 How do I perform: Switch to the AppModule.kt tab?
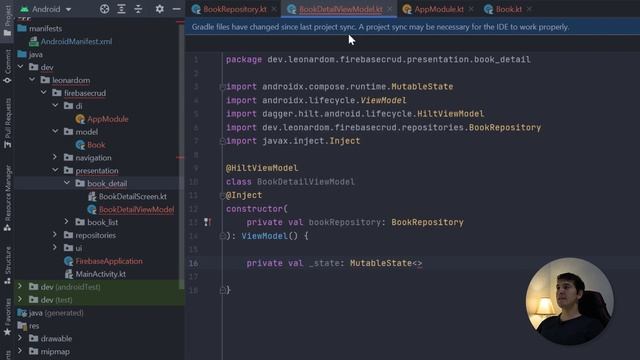click(x=434, y=9)
